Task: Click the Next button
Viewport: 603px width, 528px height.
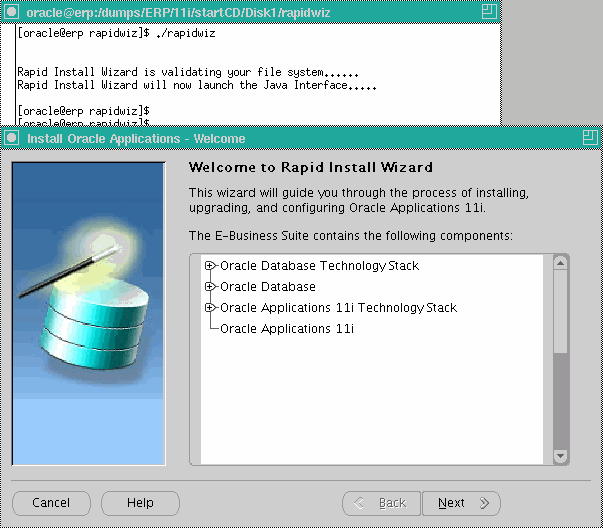Action: tap(461, 503)
